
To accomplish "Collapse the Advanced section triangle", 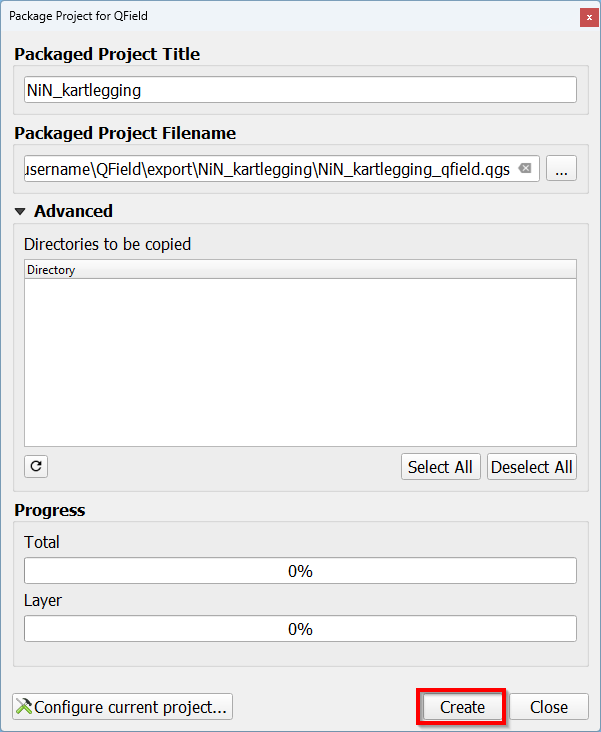I will coord(20,211).
